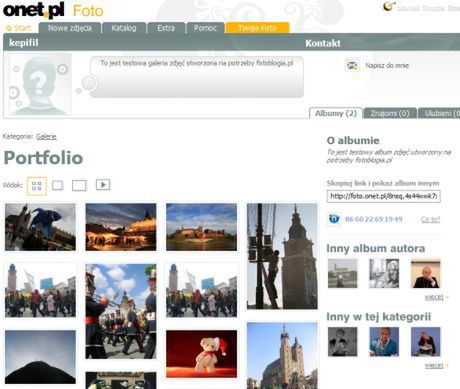Viewport: 460px width, 389px height.
Task: Click the messenger number 86 60 22 69 19 49
Action: click(x=374, y=219)
